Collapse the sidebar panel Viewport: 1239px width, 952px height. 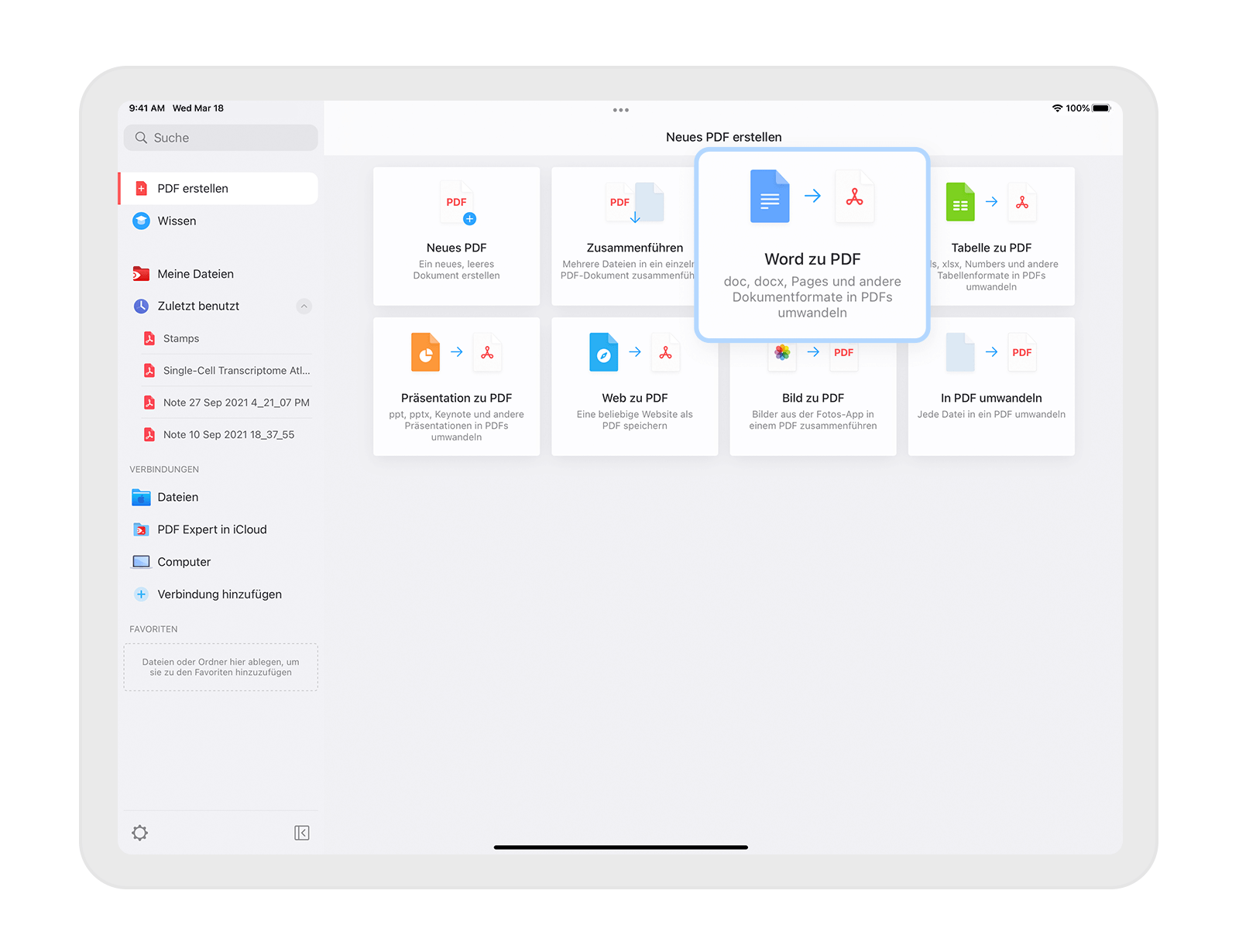[302, 833]
